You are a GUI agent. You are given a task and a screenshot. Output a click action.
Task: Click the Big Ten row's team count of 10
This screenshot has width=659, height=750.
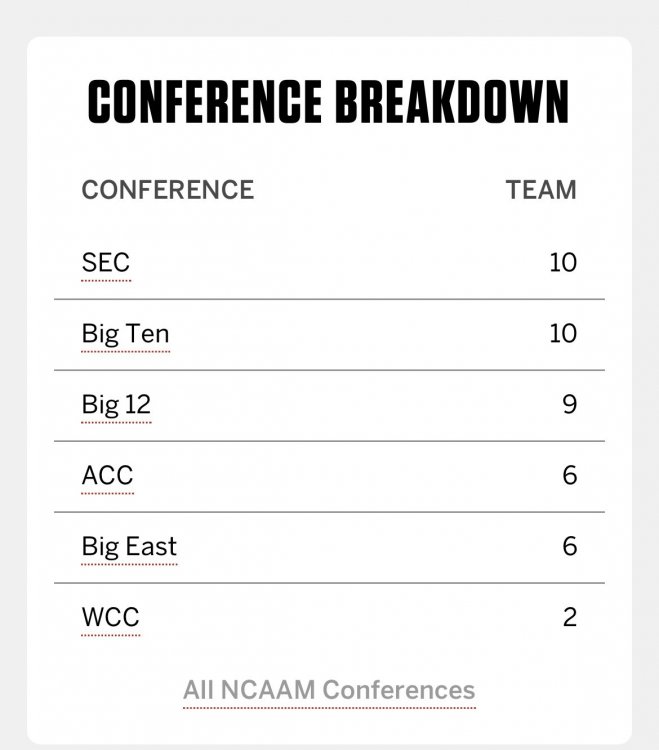[563, 334]
